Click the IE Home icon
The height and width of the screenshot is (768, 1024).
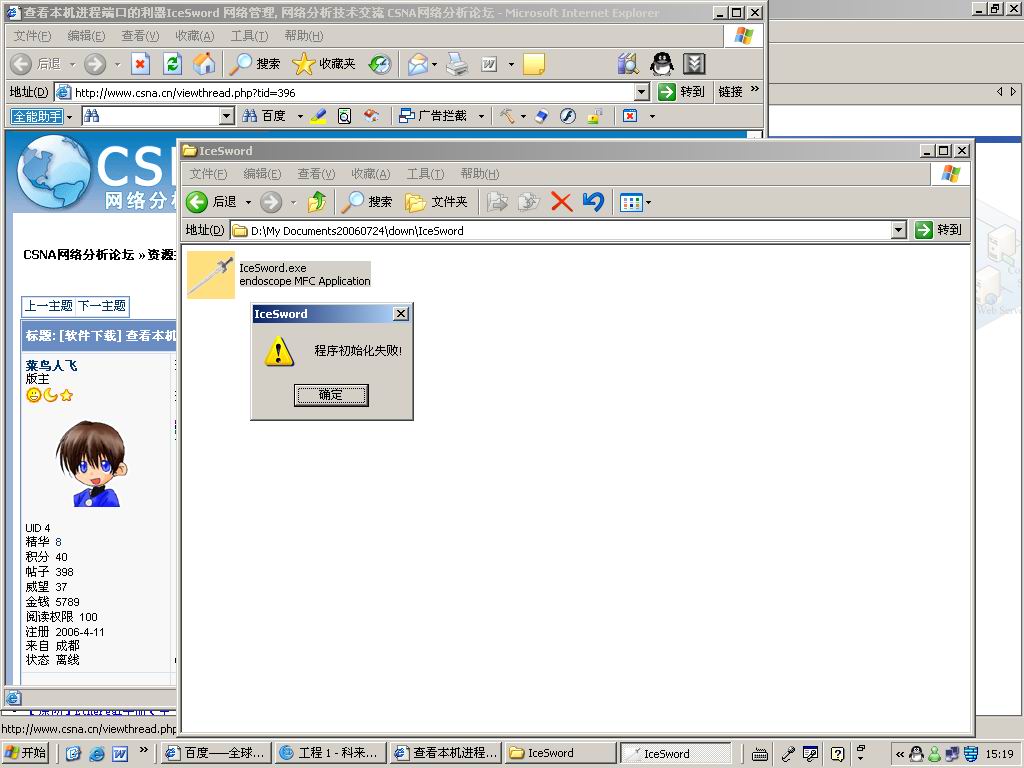pyautogui.click(x=204, y=64)
